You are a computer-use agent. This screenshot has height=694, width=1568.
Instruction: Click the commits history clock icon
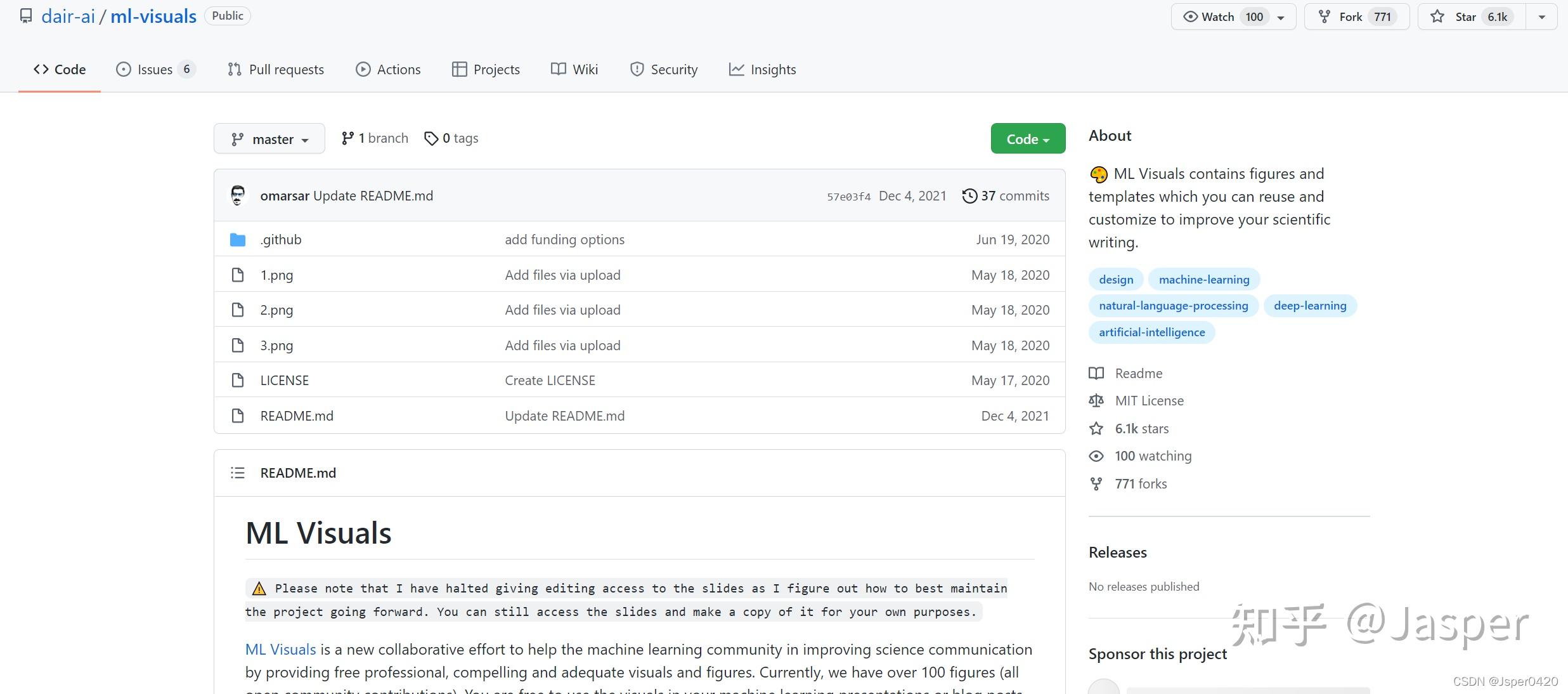[x=969, y=196]
